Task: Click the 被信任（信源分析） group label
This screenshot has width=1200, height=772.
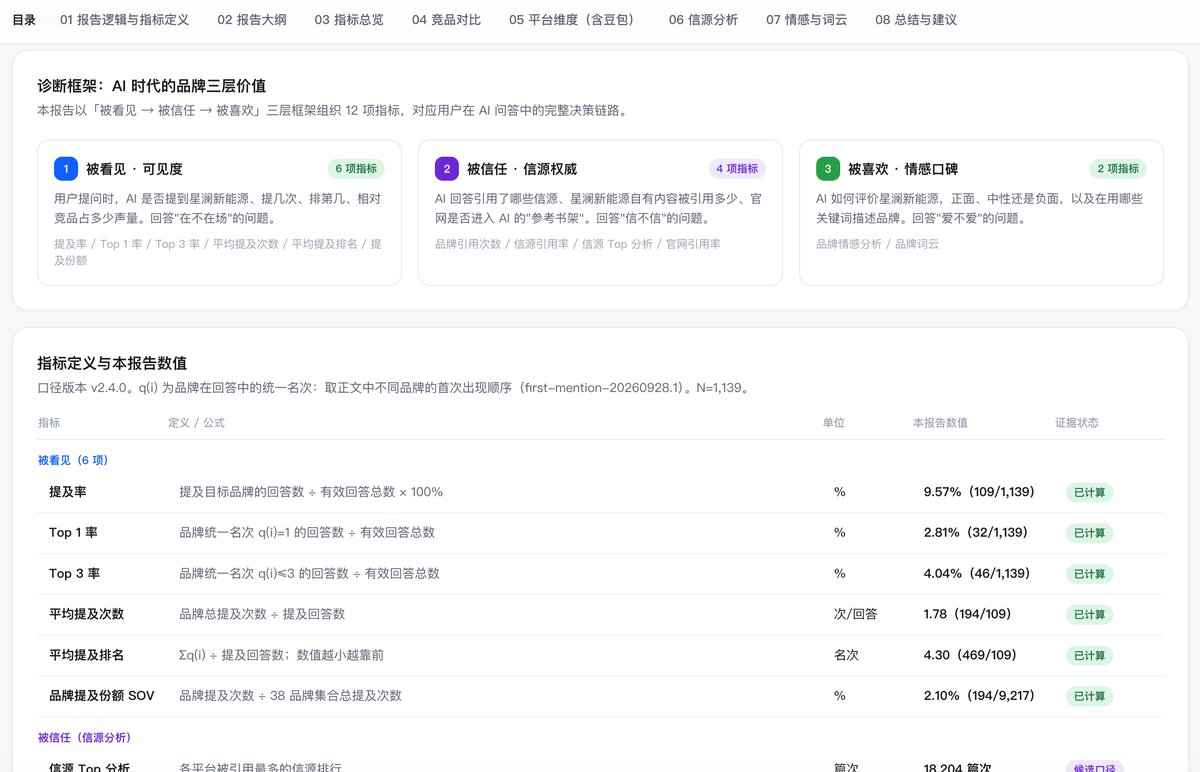Action: pos(84,737)
